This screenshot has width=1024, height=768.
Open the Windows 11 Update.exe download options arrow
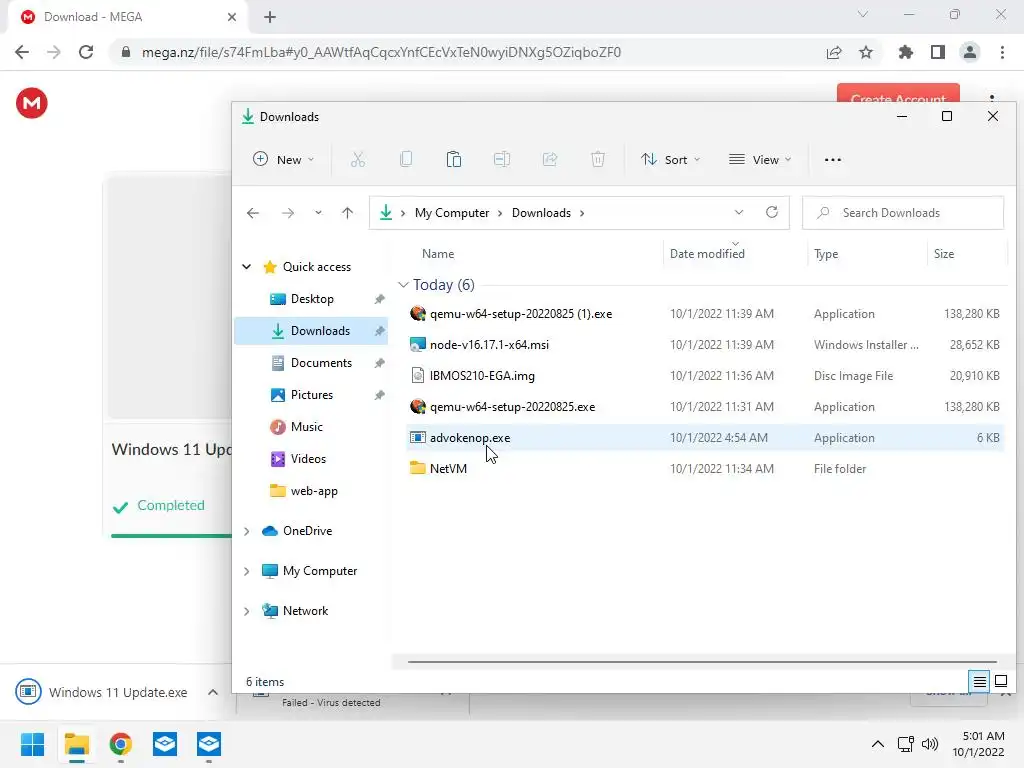pyautogui.click(x=213, y=692)
